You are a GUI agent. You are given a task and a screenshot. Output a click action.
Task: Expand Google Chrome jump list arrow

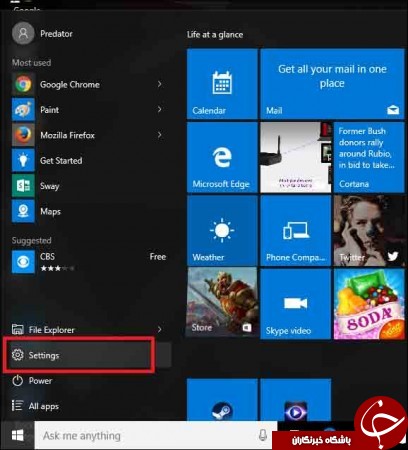click(160, 84)
